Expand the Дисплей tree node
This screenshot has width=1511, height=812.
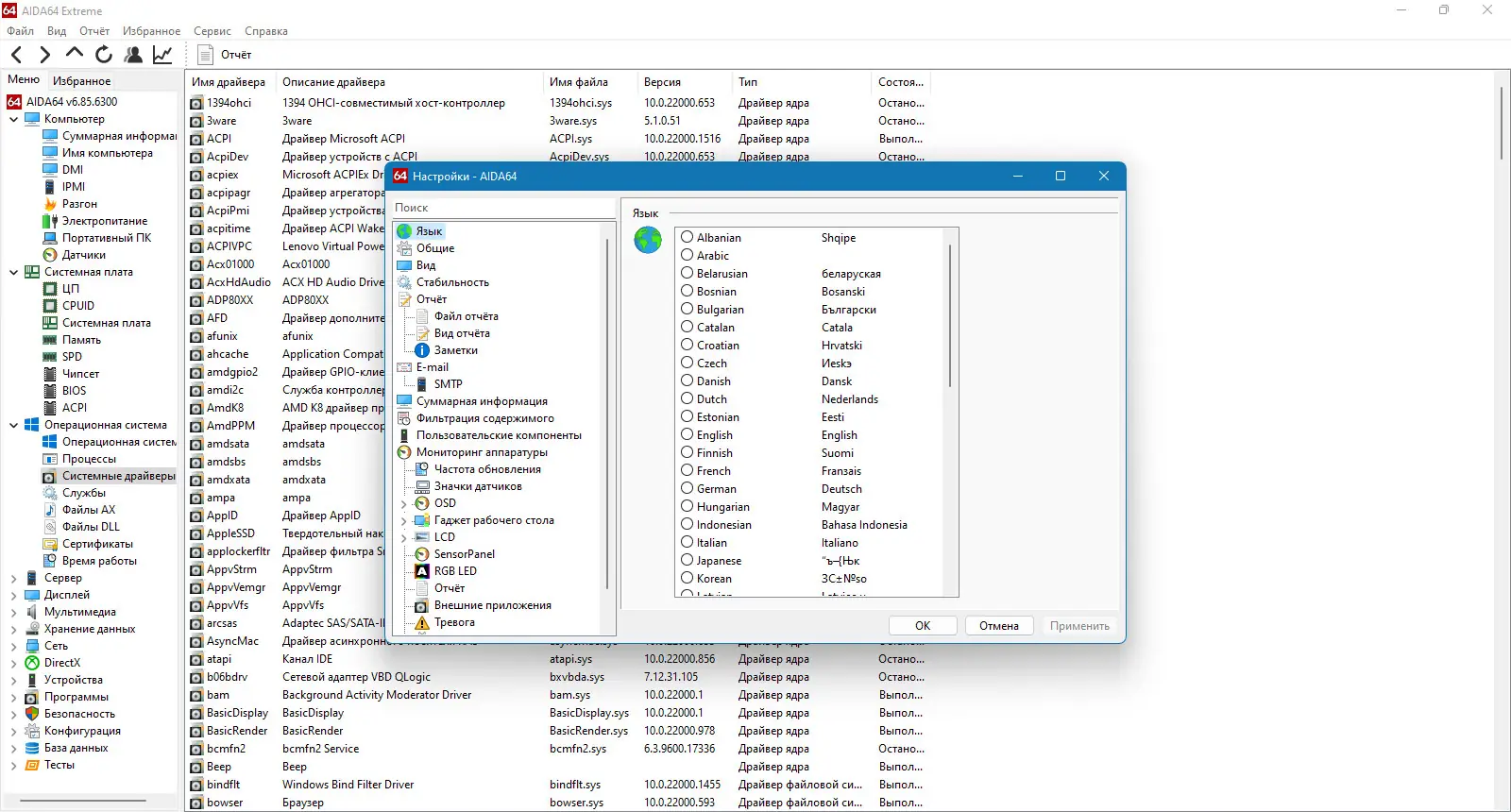point(13,595)
